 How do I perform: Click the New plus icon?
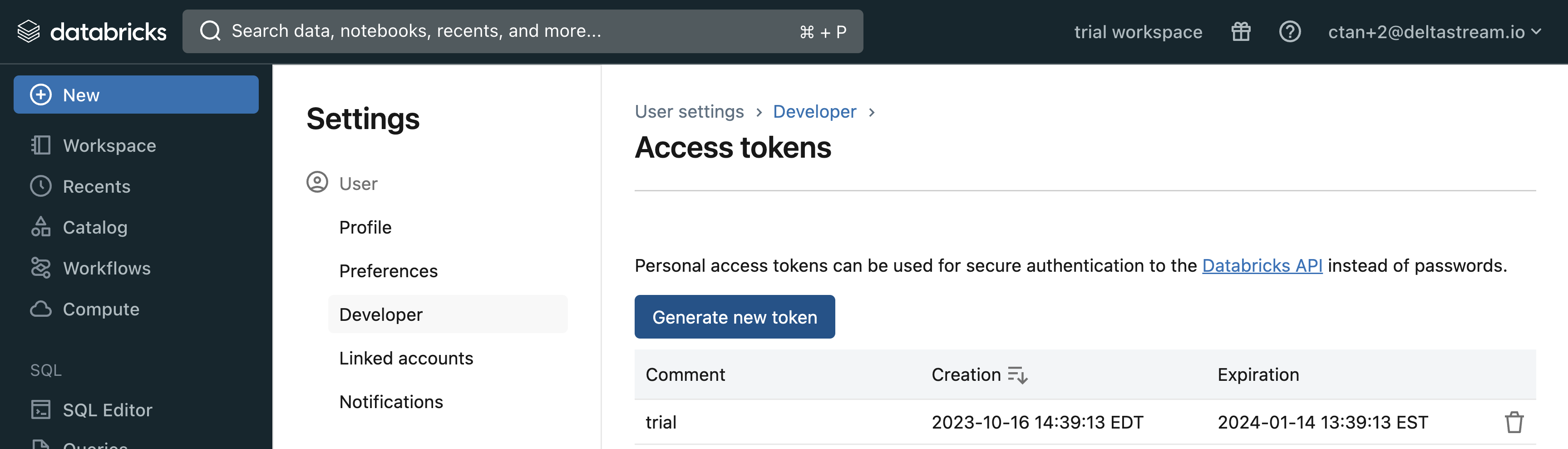(x=41, y=95)
